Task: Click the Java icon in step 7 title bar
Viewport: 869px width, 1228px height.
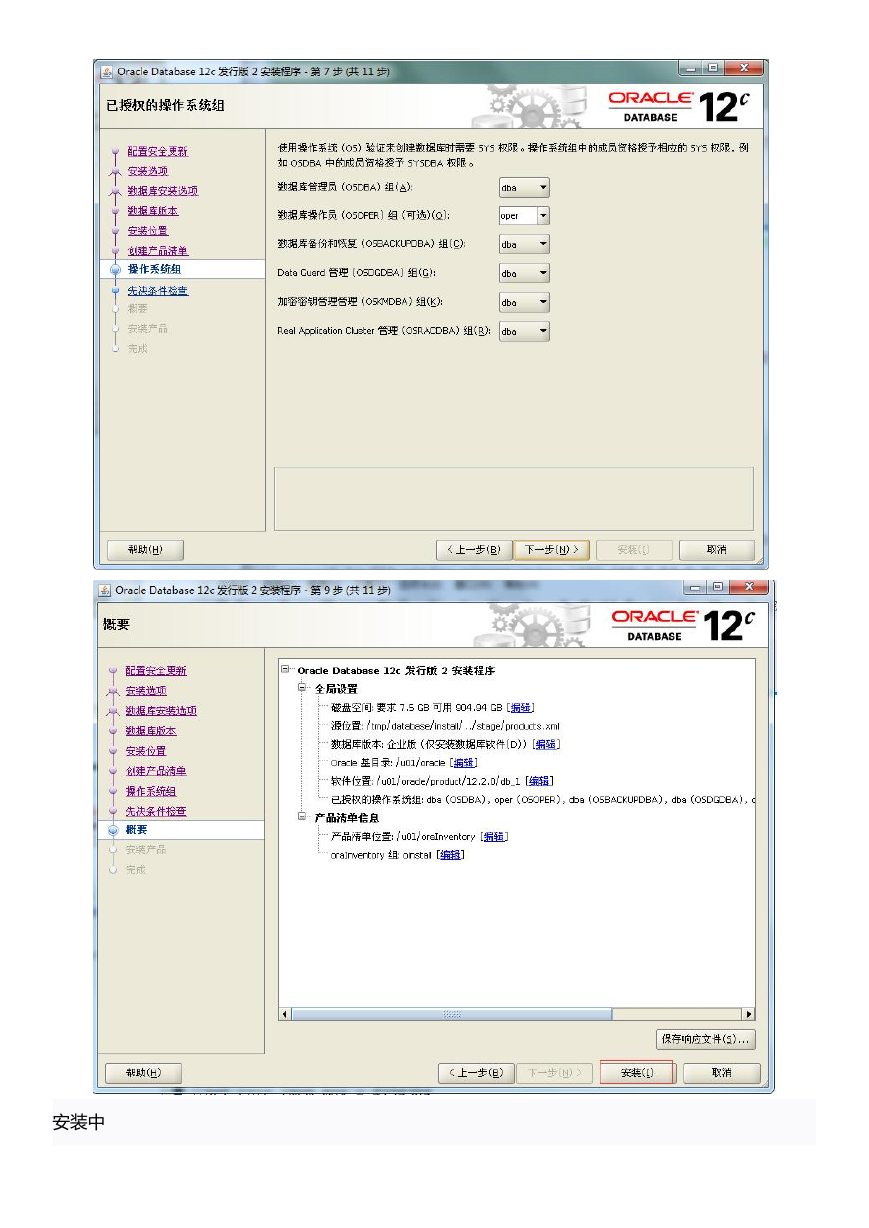Action: (x=106, y=71)
